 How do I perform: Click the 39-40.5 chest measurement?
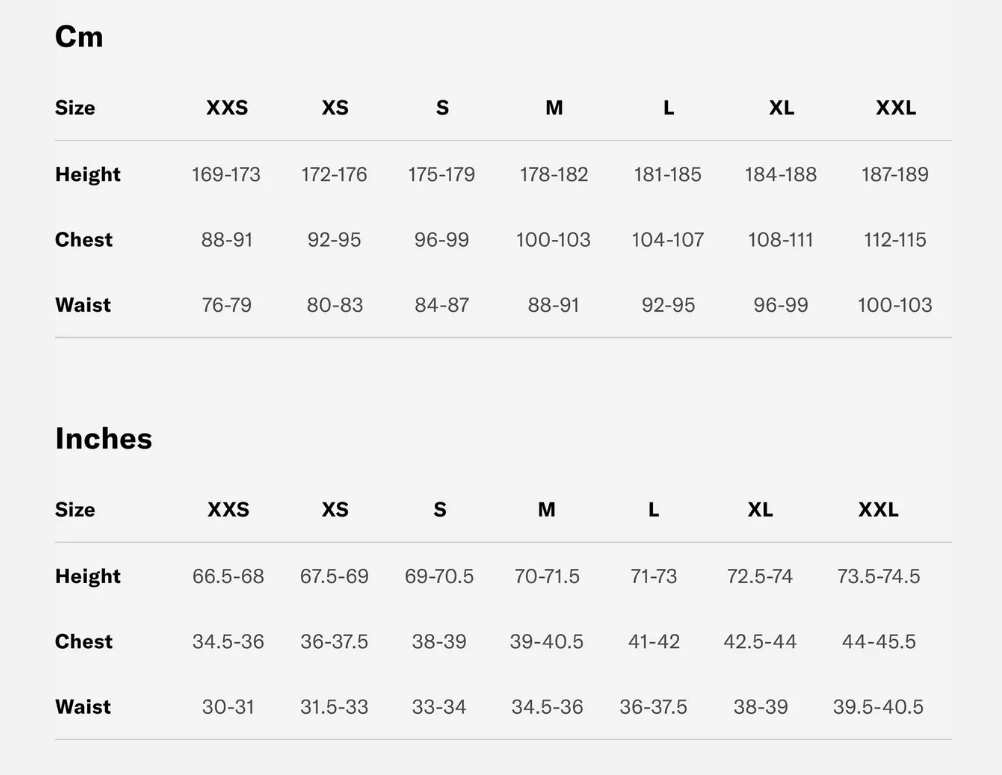[x=547, y=642]
